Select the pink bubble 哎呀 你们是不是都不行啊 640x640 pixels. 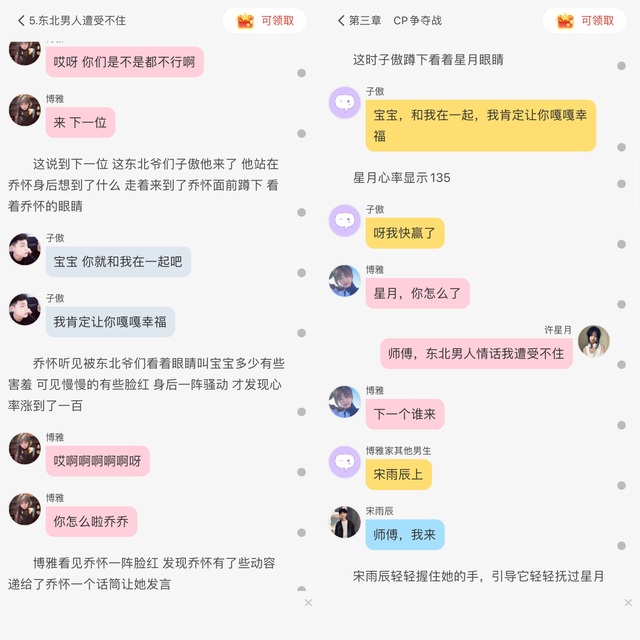[x=124, y=62]
